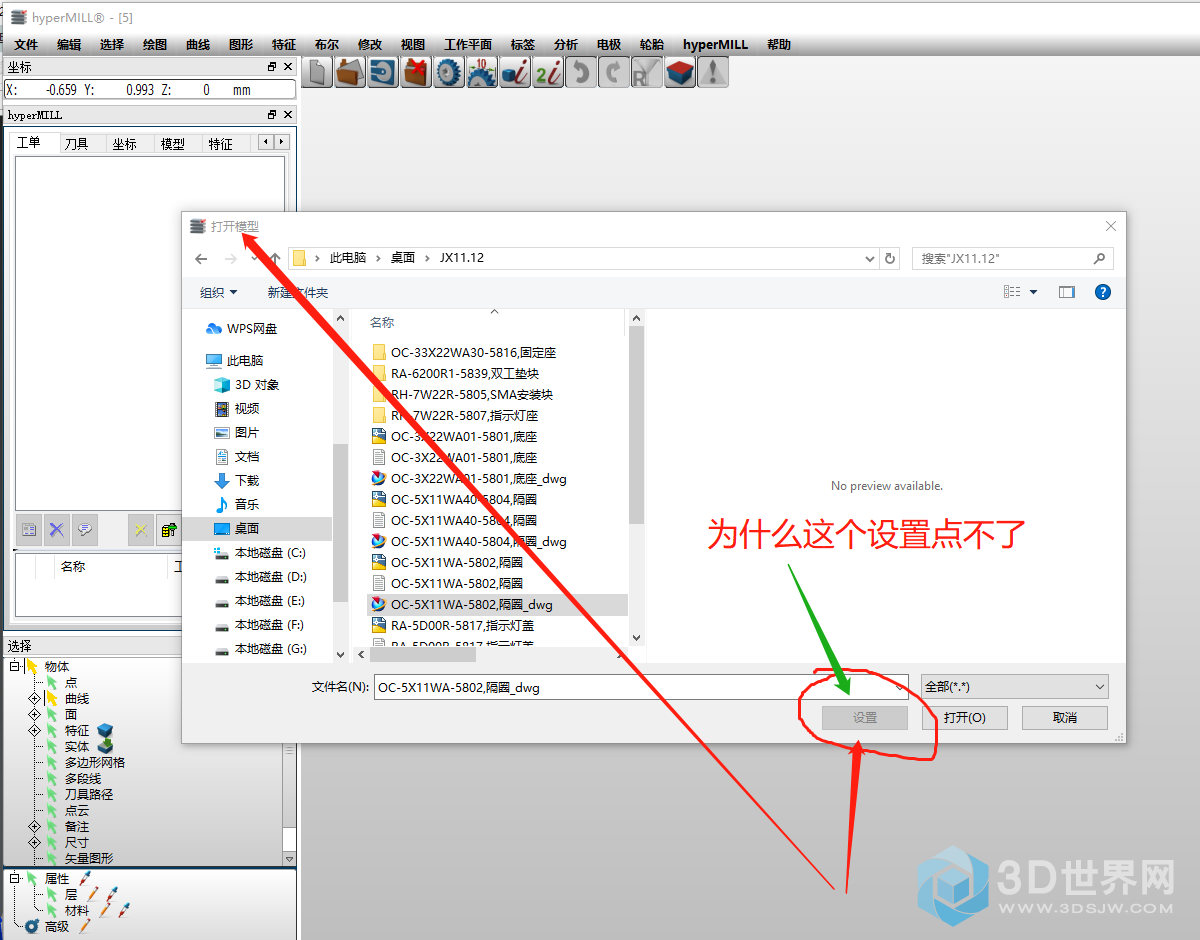Click the blue gear toolbar icon

(449, 72)
